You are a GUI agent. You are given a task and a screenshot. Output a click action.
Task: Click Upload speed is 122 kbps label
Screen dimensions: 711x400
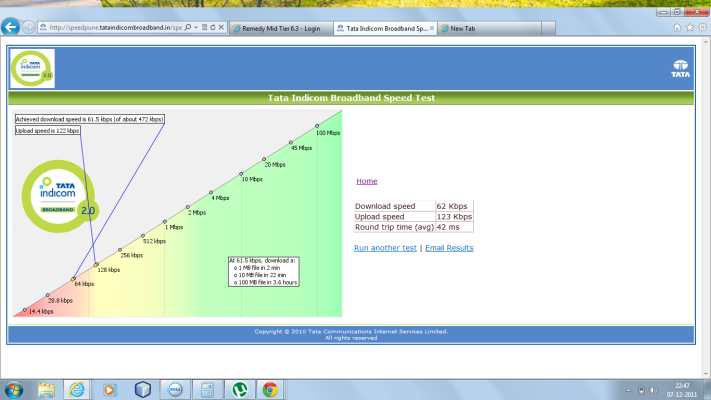48,131
